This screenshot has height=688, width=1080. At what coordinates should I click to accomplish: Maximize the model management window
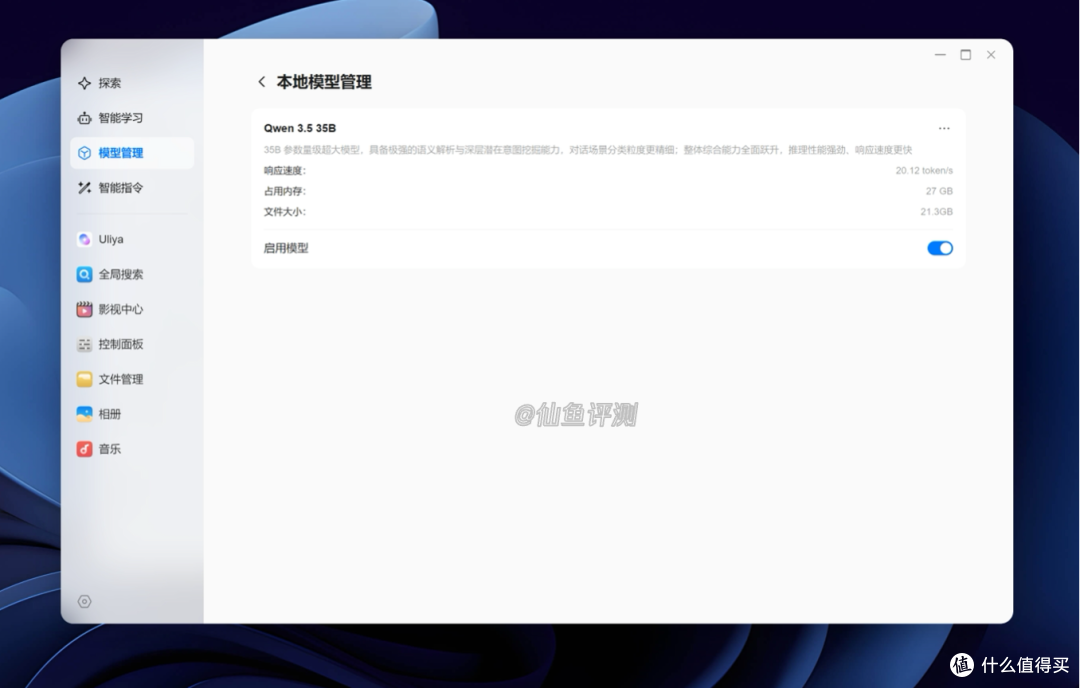pos(966,55)
